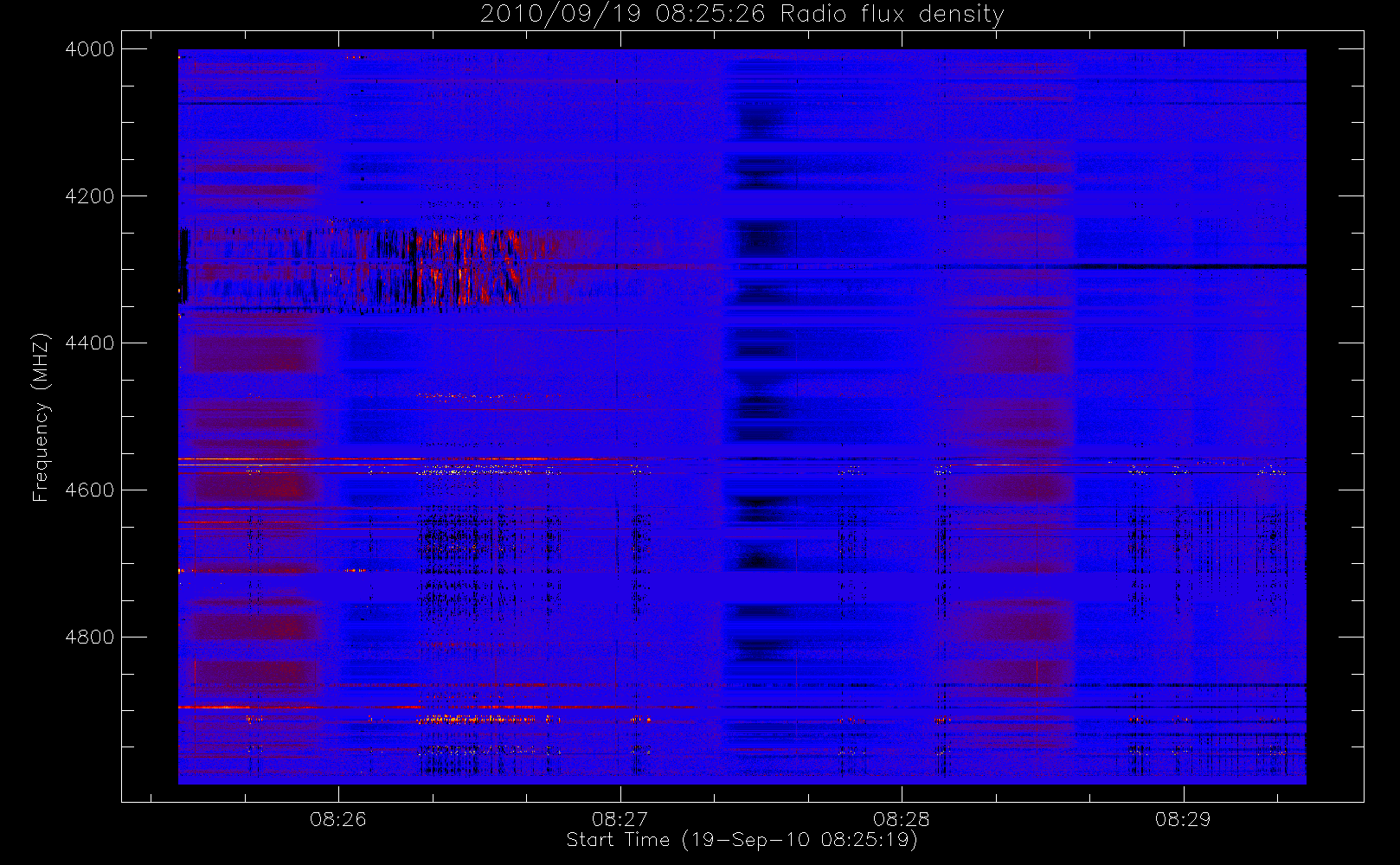
Task: Click the 4800 frequency tick label
Action: [90, 638]
